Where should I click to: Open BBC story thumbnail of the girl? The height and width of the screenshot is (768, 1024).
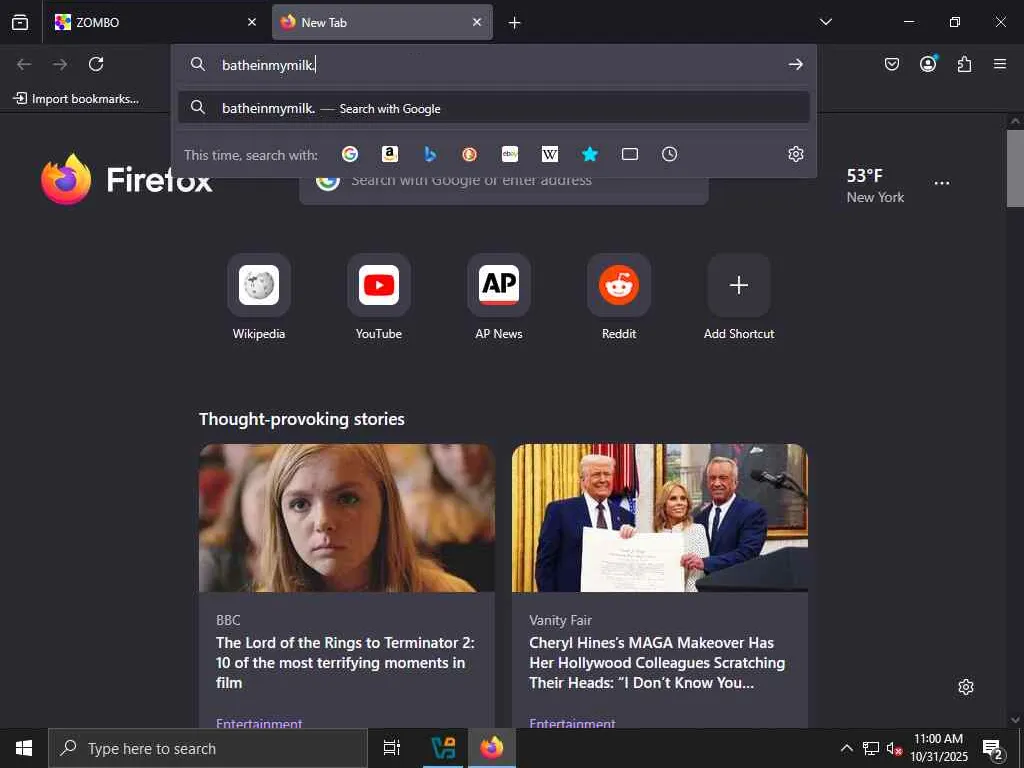coord(347,518)
